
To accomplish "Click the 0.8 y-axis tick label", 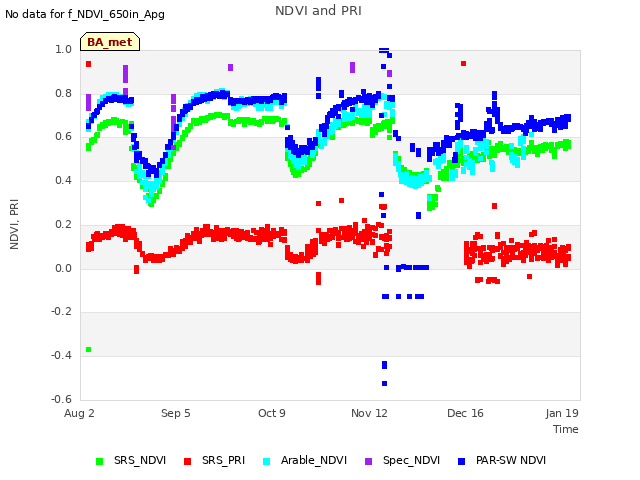I will coord(63,93).
